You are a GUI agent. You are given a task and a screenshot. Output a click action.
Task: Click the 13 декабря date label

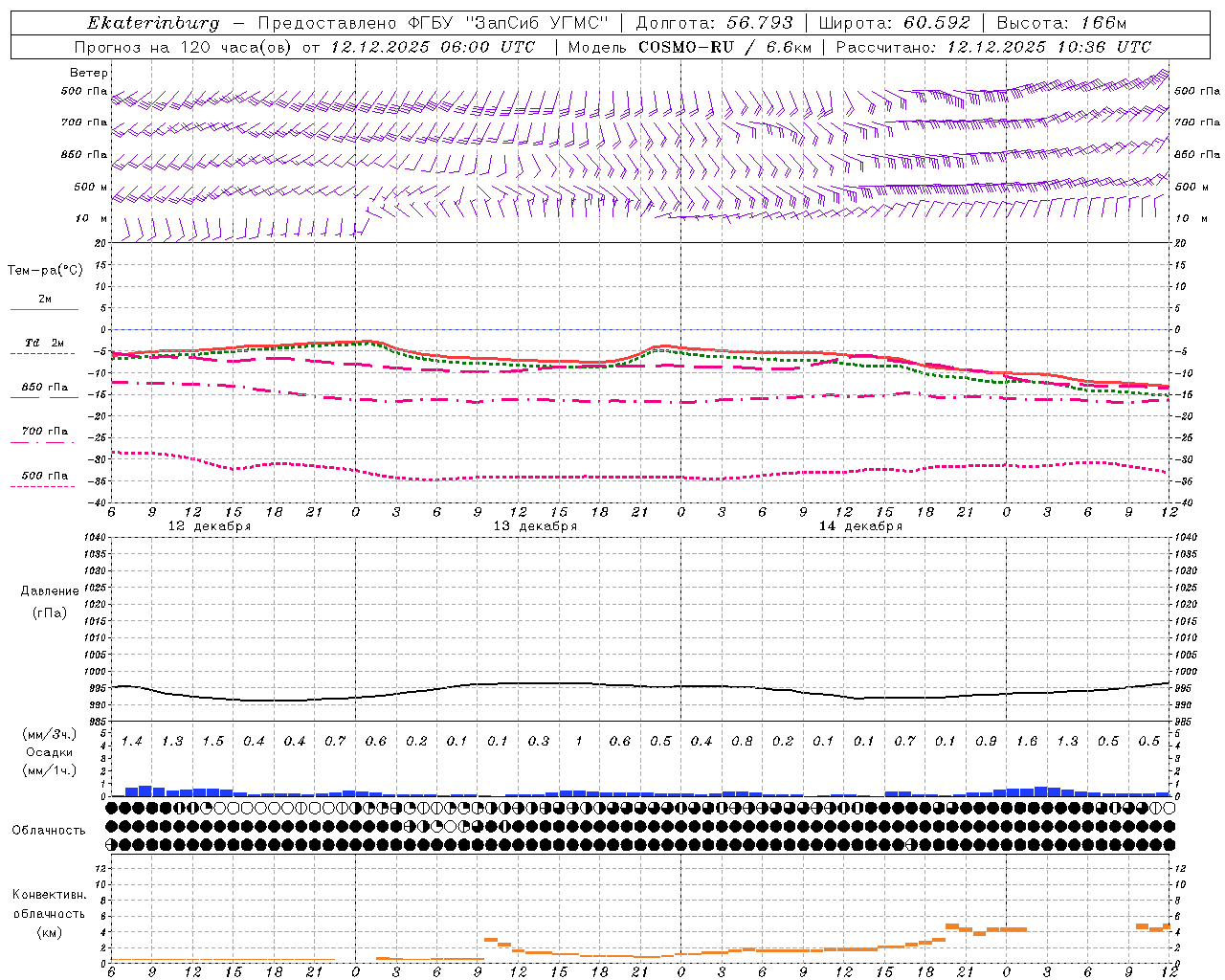535,526
